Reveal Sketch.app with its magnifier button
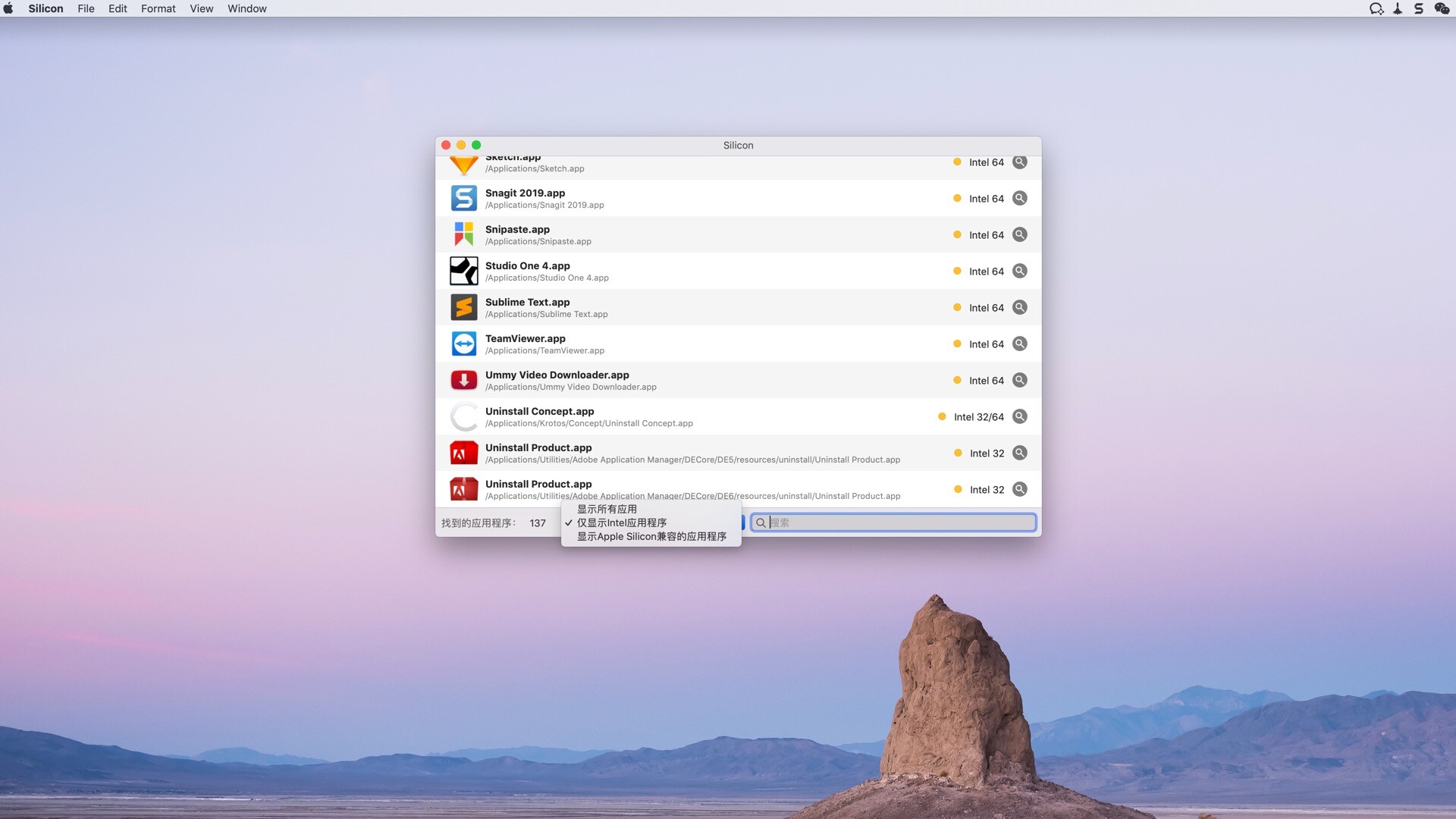 pos(1020,162)
